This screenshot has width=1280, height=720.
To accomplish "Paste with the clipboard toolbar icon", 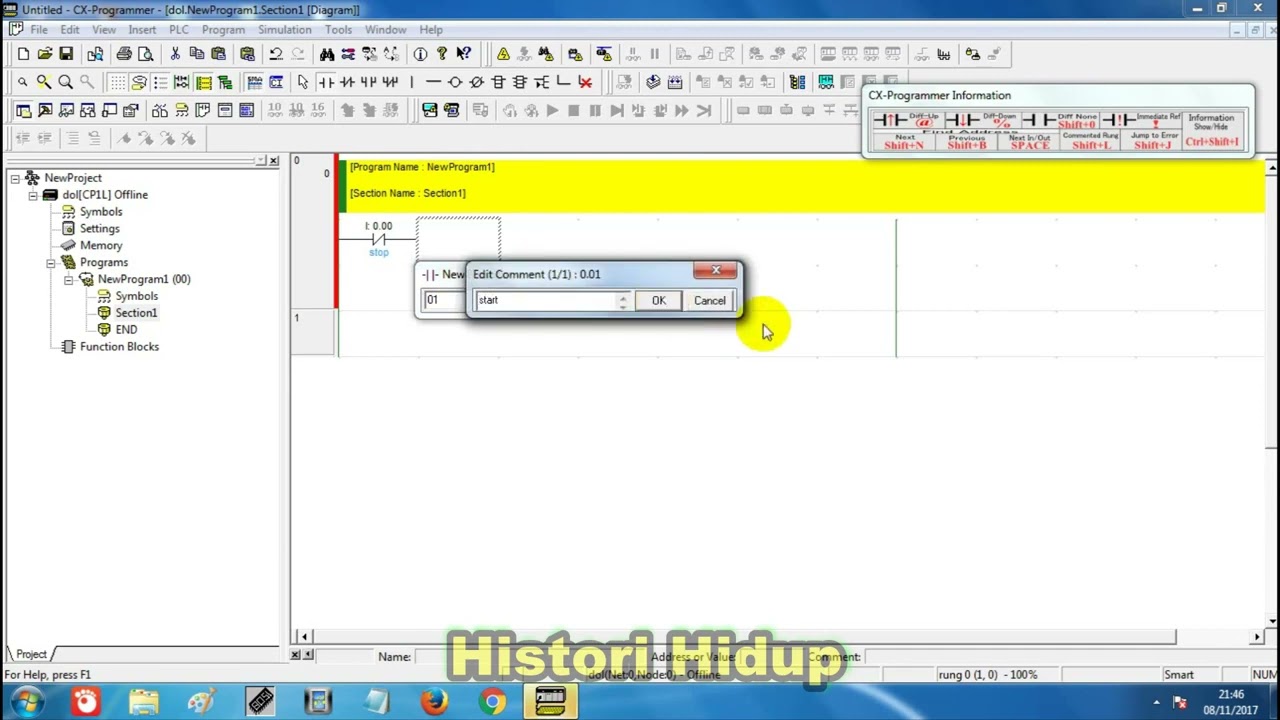I will click(218, 54).
